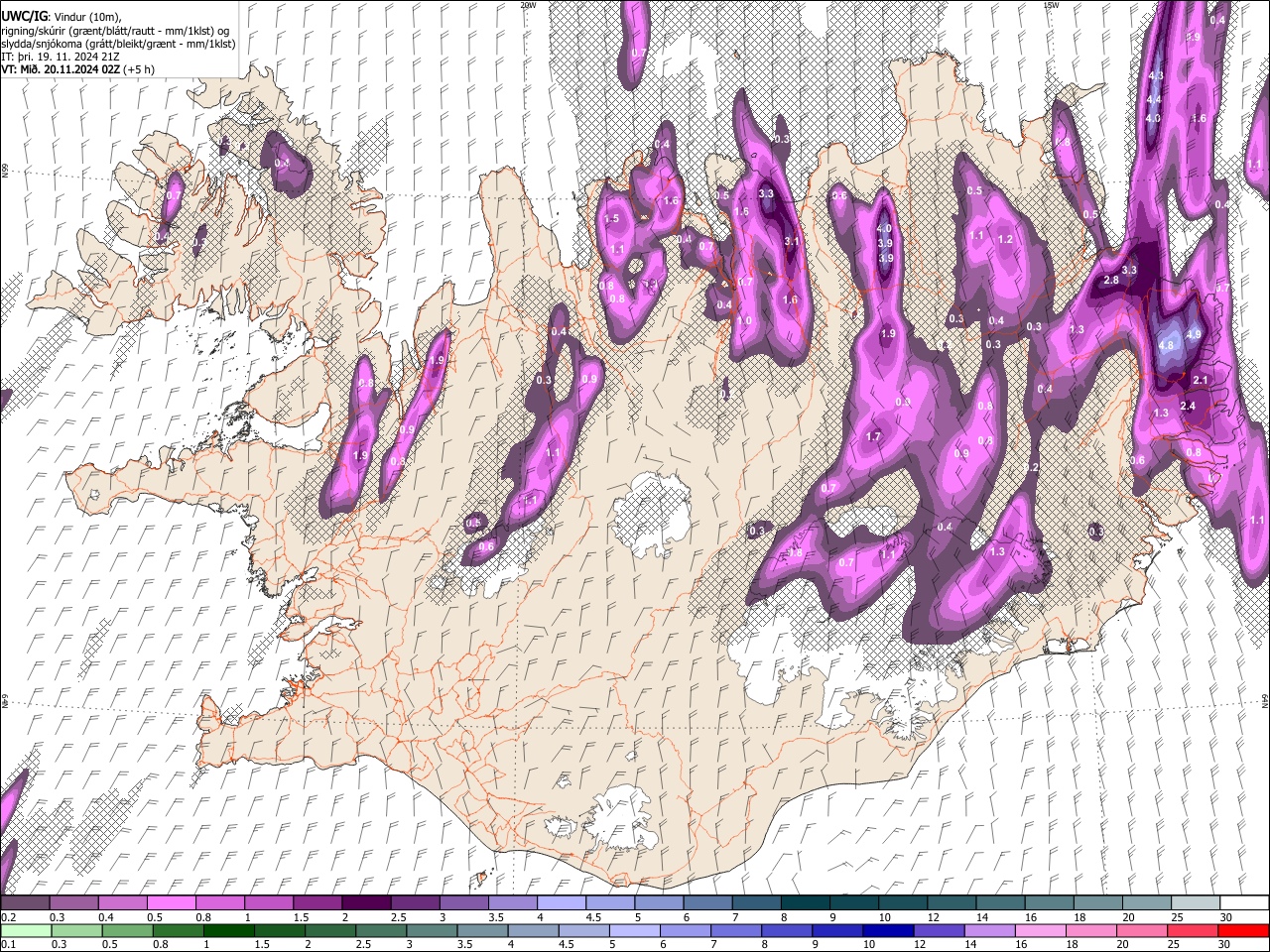Click the upper-scale swatch between 6 and 7
This screenshot has width=1270, height=952.
point(707,903)
